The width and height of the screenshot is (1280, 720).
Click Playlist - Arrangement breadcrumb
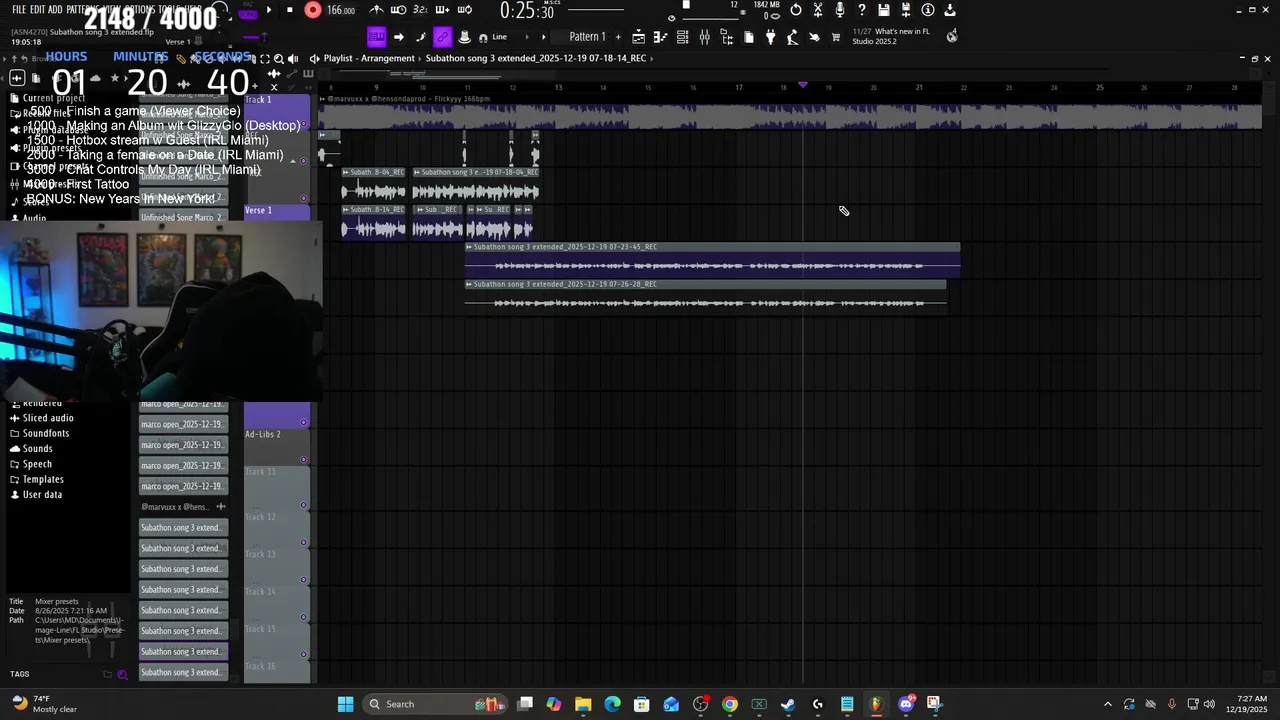(x=369, y=58)
